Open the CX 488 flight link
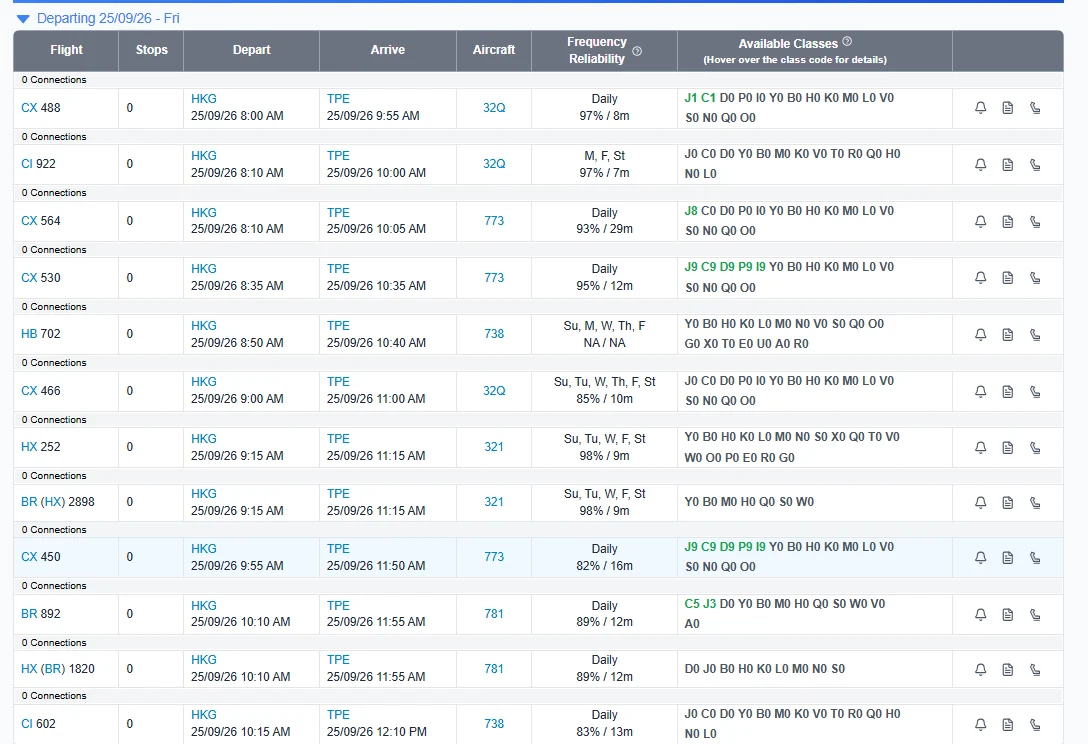The height and width of the screenshot is (744, 1088). (x=41, y=108)
